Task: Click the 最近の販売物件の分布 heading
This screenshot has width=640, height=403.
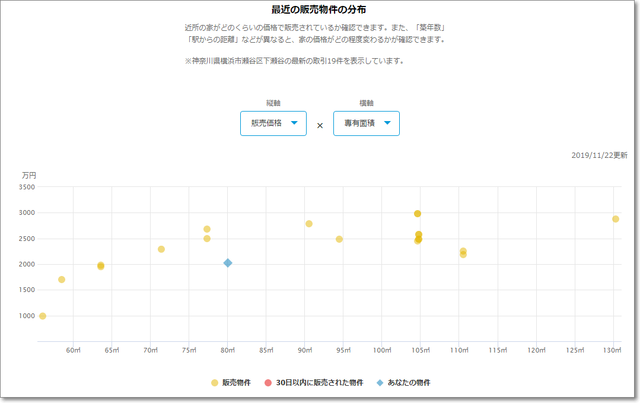Action: coord(318,9)
